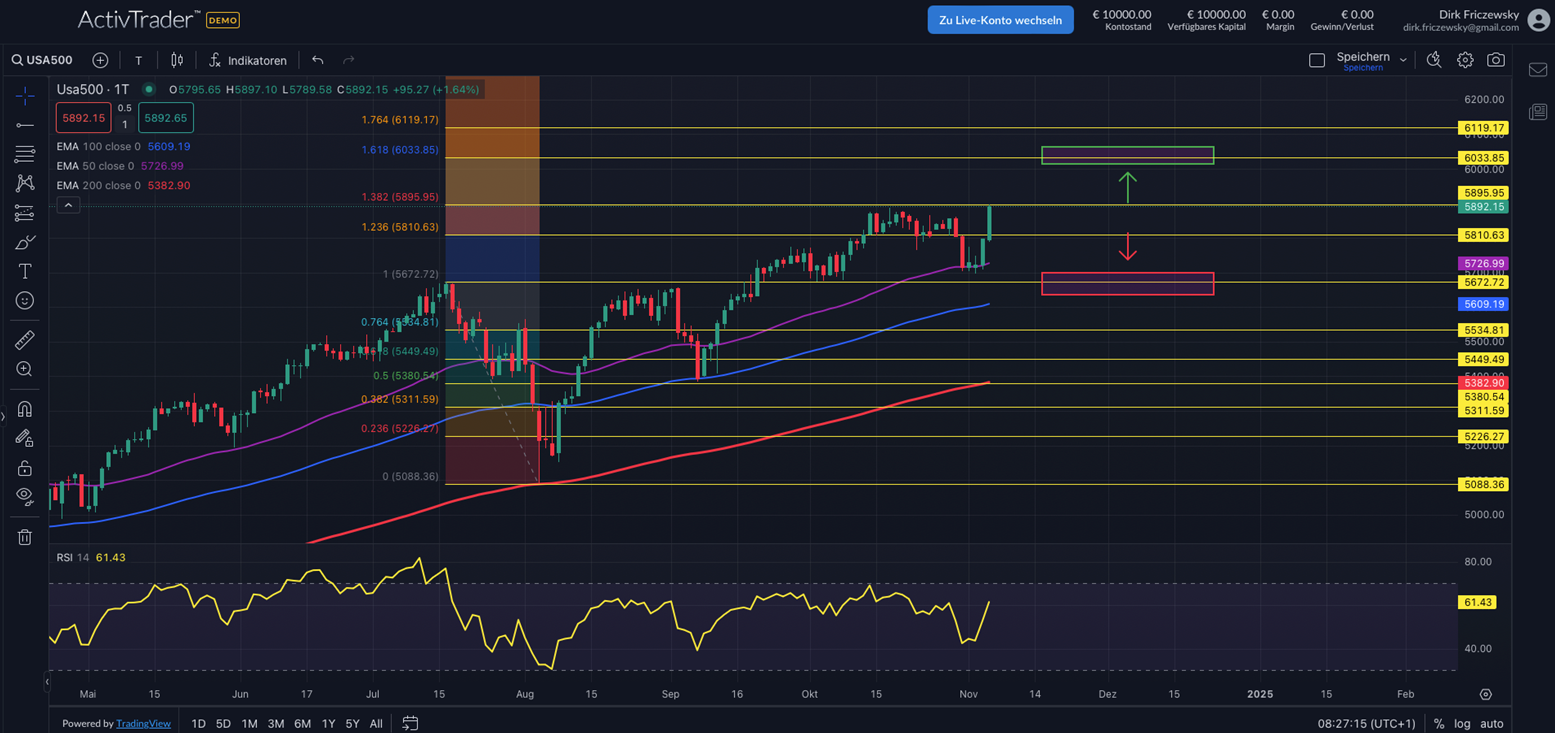Image resolution: width=1555 pixels, height=733 pixels.
Task: Click the USA500 symbol search field
Action: (42, 60)
